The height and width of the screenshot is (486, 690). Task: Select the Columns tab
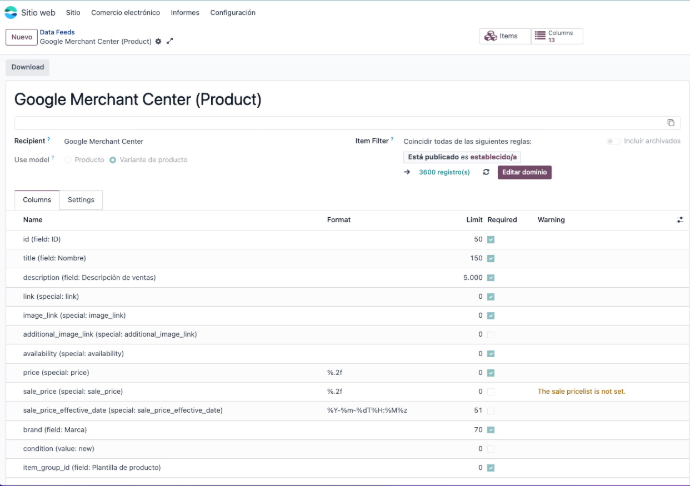[x=37, y=200]
